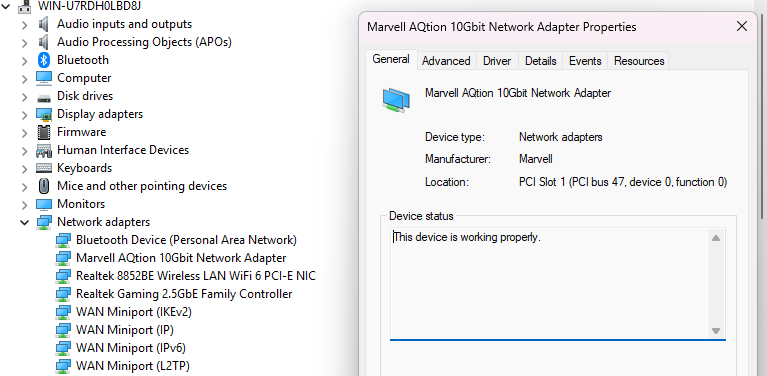Collapse the Network adapters category
This screenshot has height=376, width=767.
(24, 222)
